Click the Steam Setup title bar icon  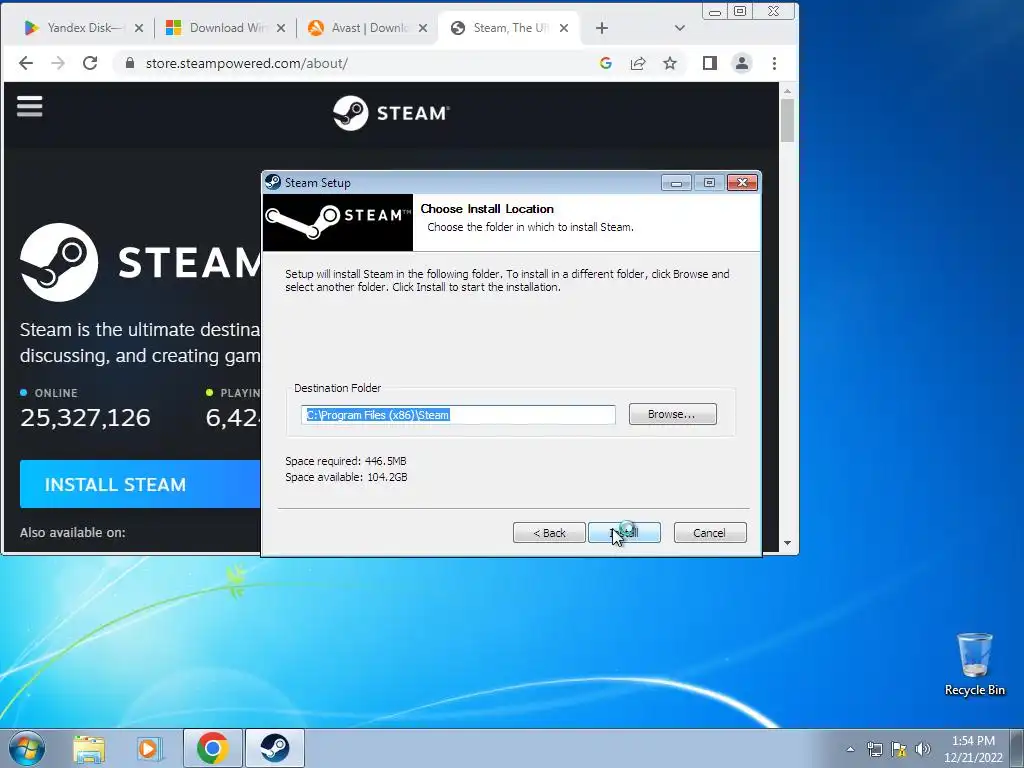(x=274, y=182)
